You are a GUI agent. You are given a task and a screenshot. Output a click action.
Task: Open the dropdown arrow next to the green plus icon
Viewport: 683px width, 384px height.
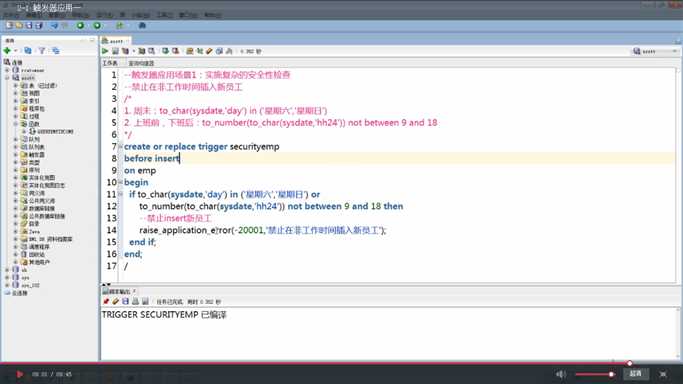(x=16, y=51)
